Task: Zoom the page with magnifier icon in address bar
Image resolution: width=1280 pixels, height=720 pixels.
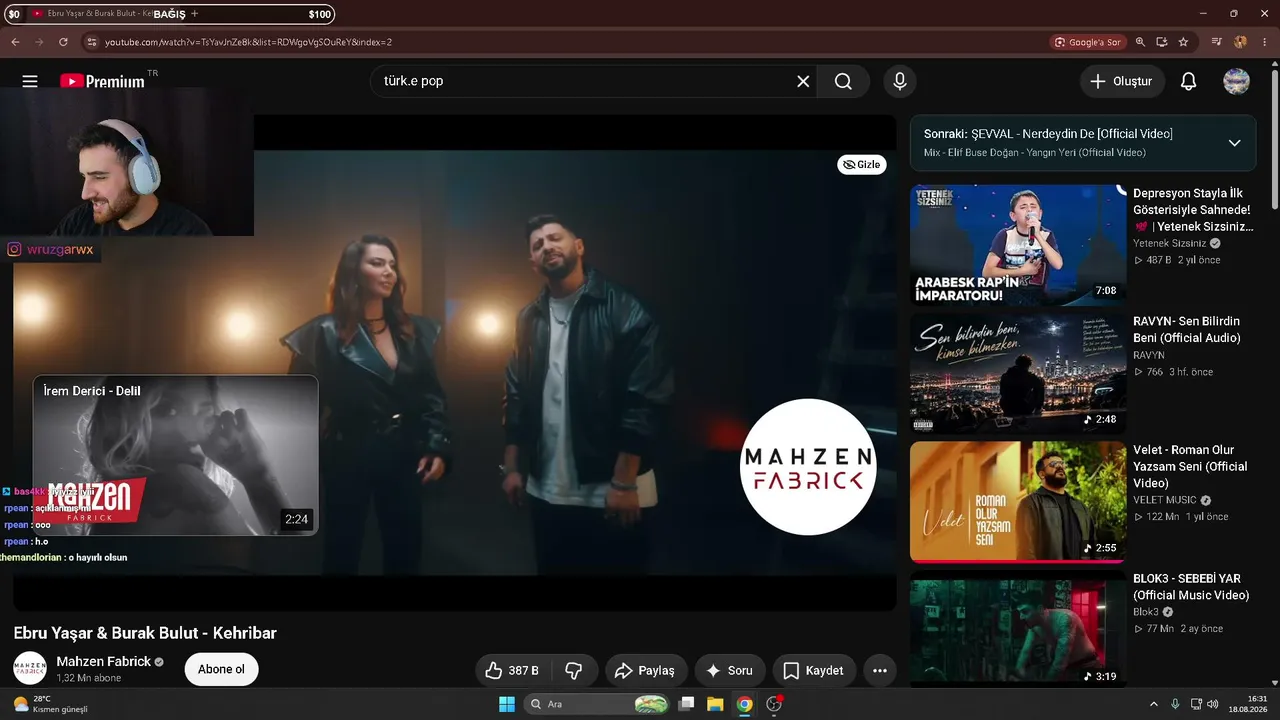Action: point(1140,42)
